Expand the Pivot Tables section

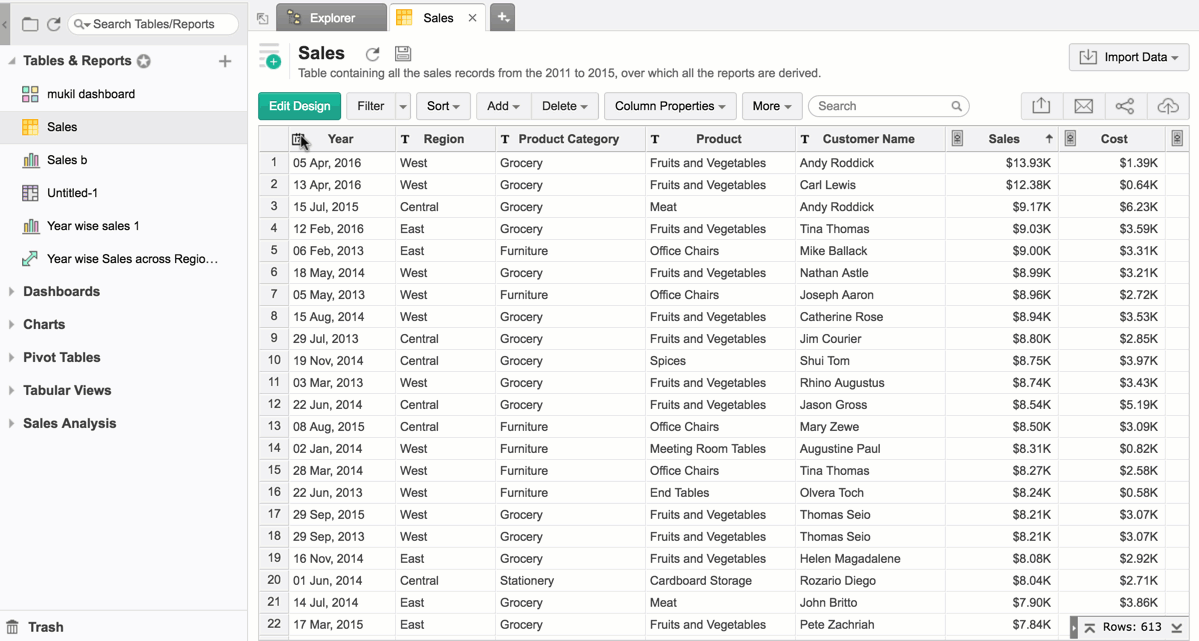12,358
